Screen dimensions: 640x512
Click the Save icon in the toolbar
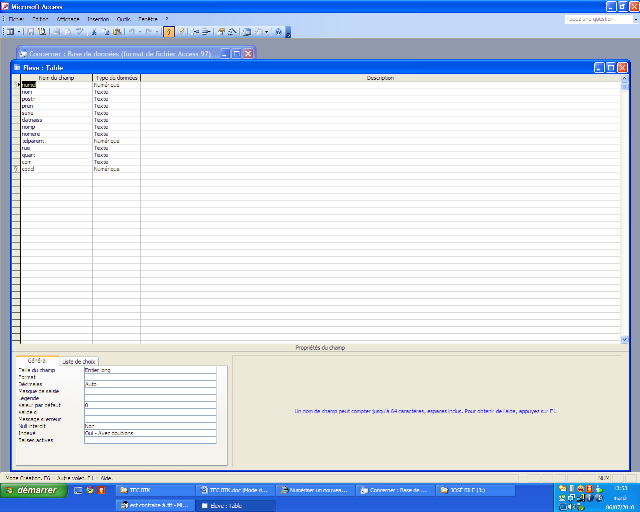[29, 32]
